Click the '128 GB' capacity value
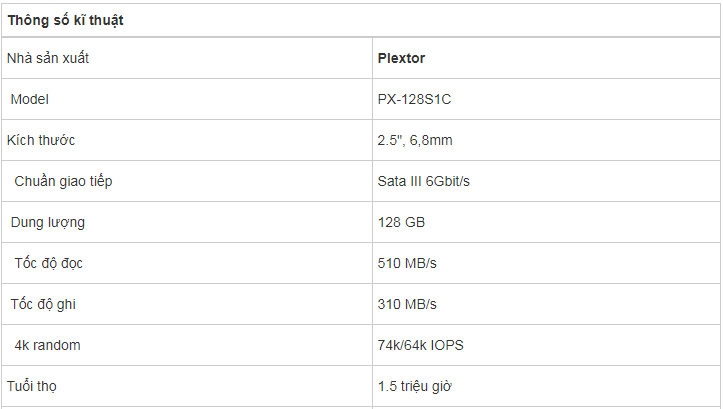 coord(401,222)
